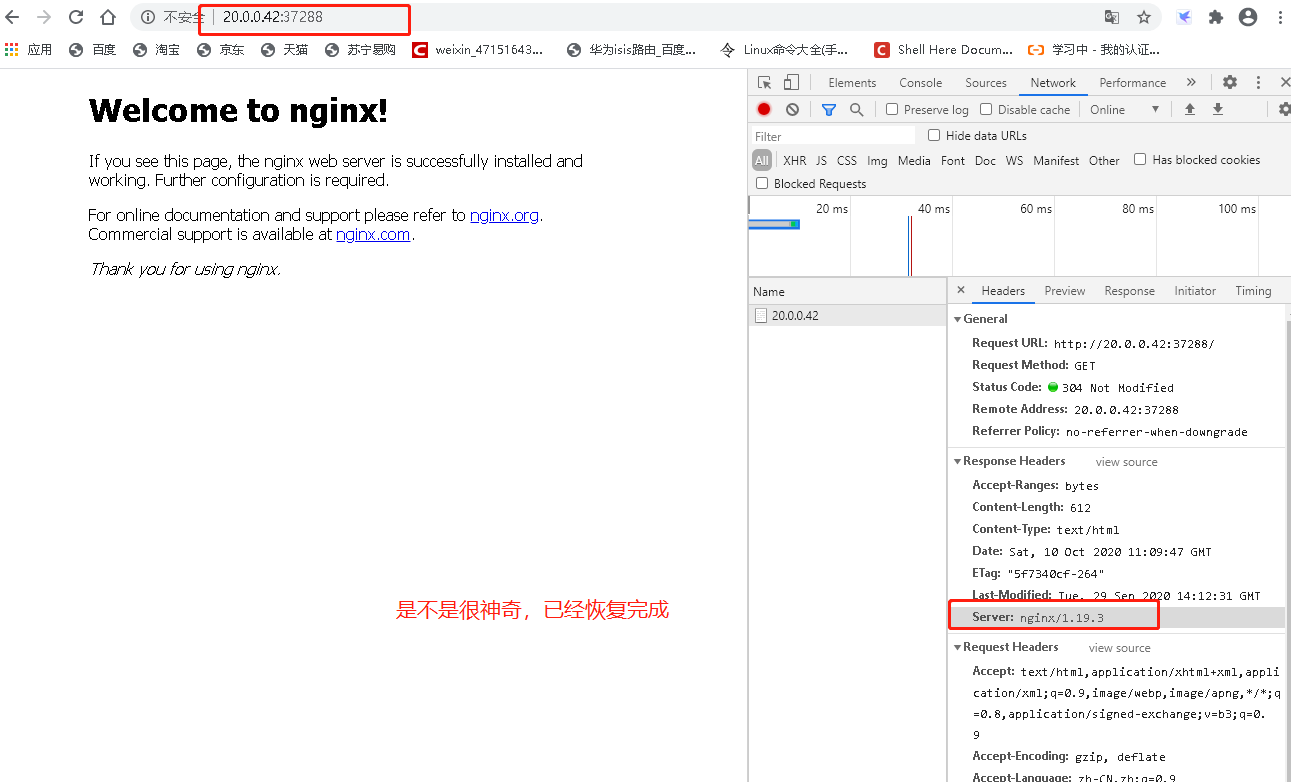Switch to the Console tab
The image size is (1291, 782).
(x=920, y=83)
